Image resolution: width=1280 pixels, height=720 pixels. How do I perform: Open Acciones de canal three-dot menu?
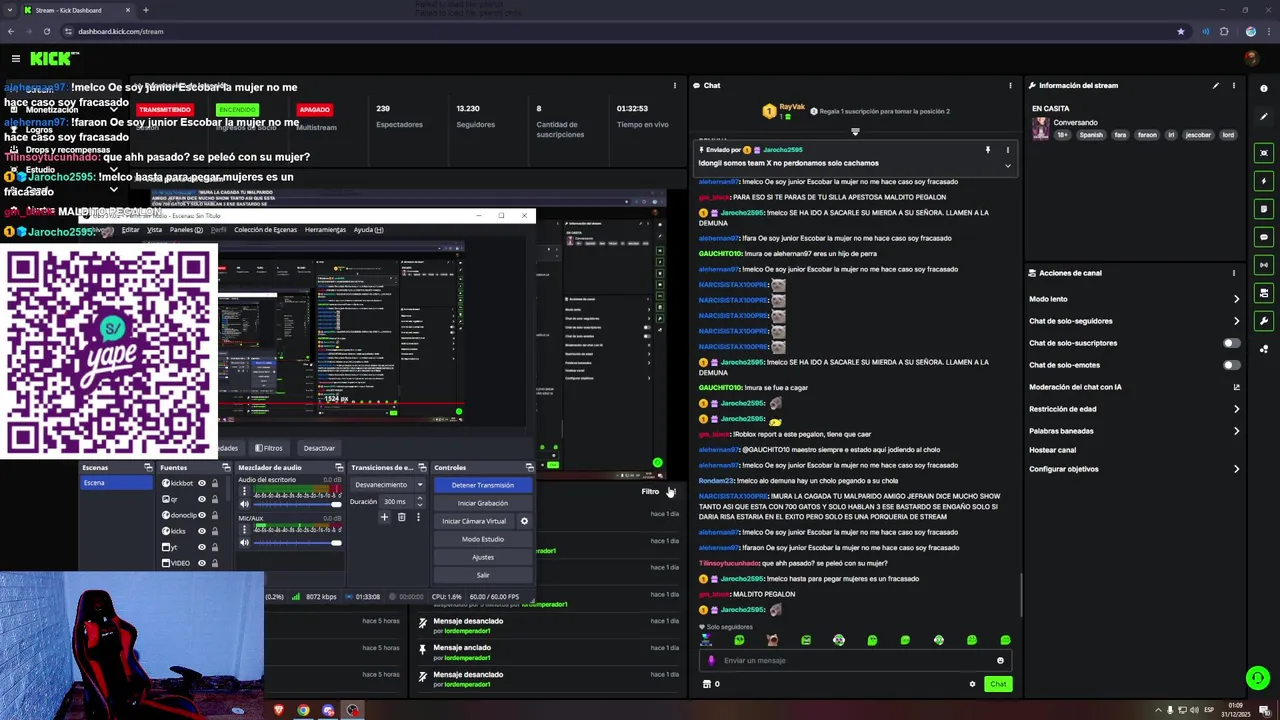coord(1234,273)
